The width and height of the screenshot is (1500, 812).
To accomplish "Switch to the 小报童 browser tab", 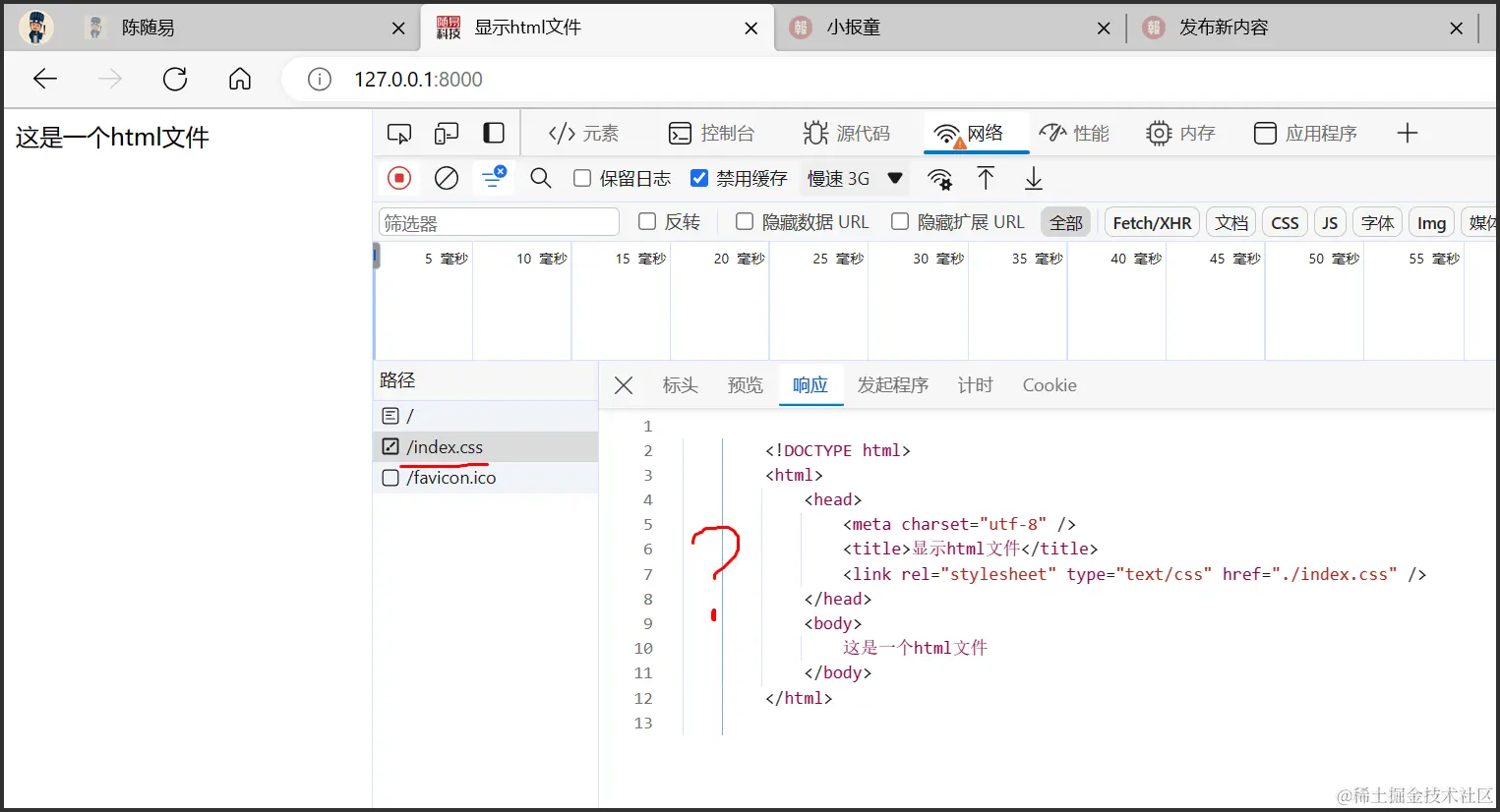I will click(x=949, y=29).
